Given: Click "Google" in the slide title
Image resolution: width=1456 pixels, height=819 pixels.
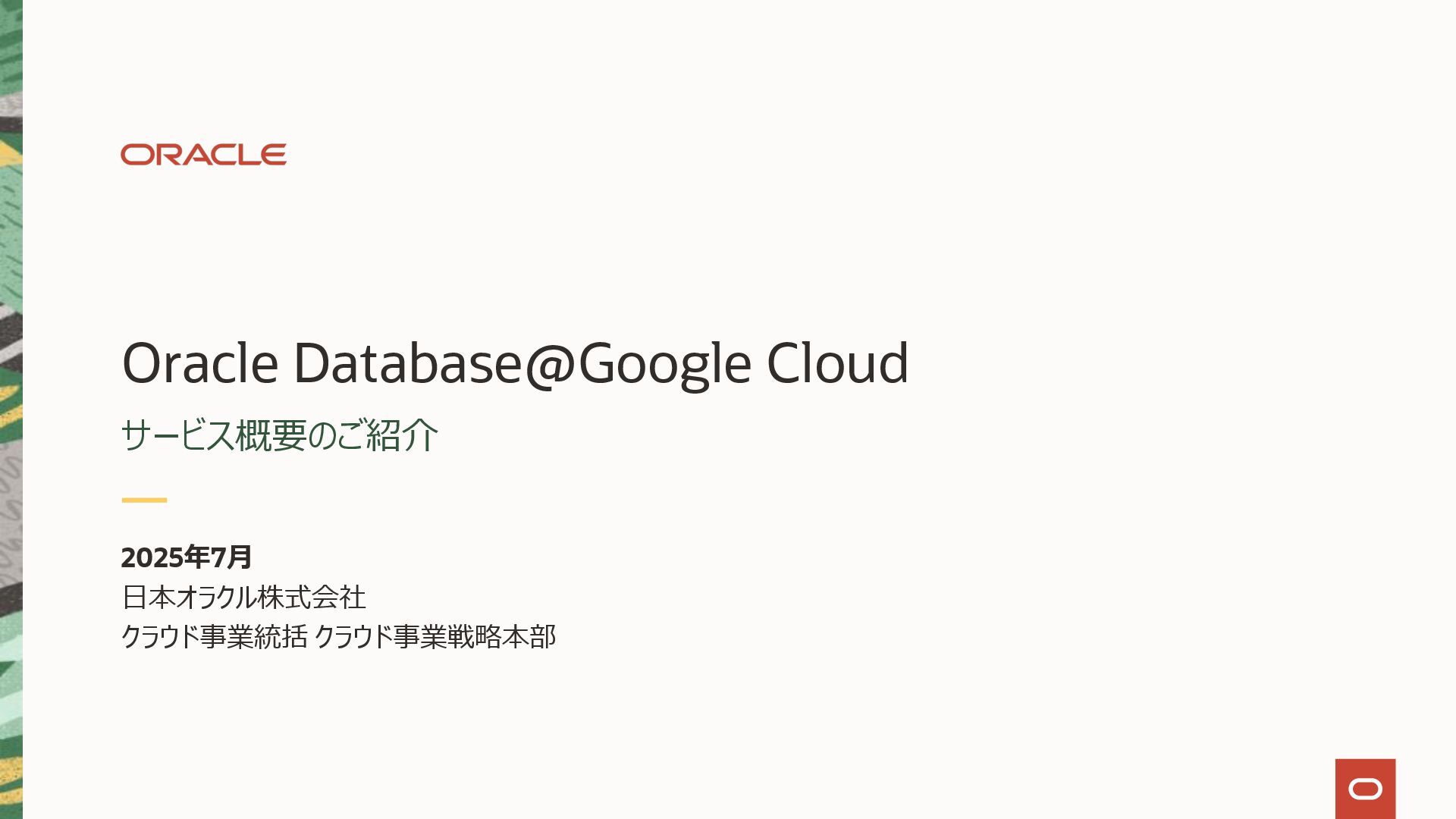Looking at the screenshot, I should [x=665, y=365].
